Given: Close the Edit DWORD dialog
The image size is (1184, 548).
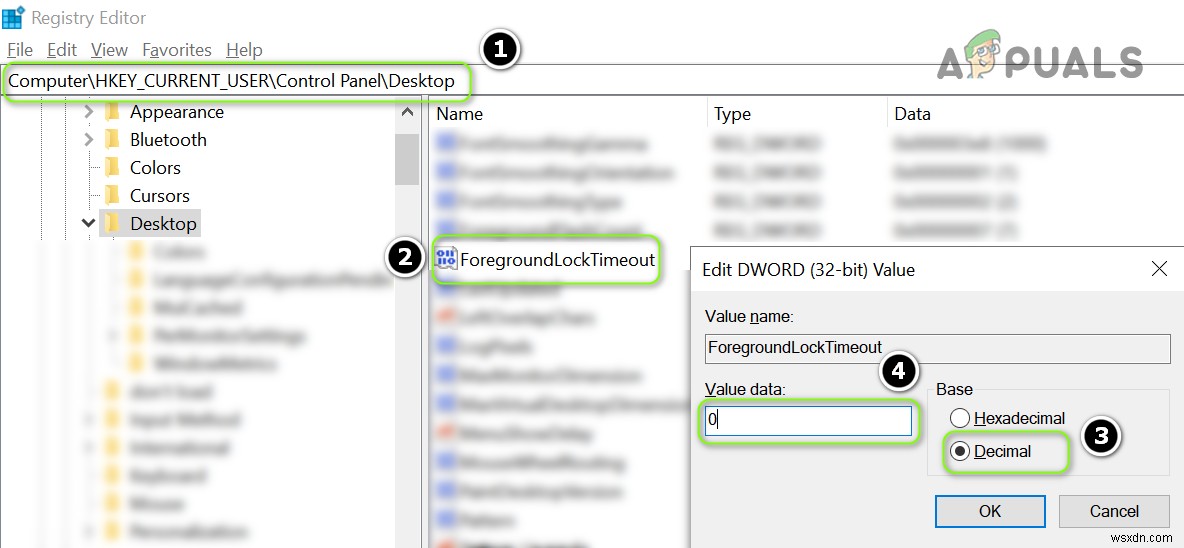Looking at the screenshot, I should coord(1159,269).
